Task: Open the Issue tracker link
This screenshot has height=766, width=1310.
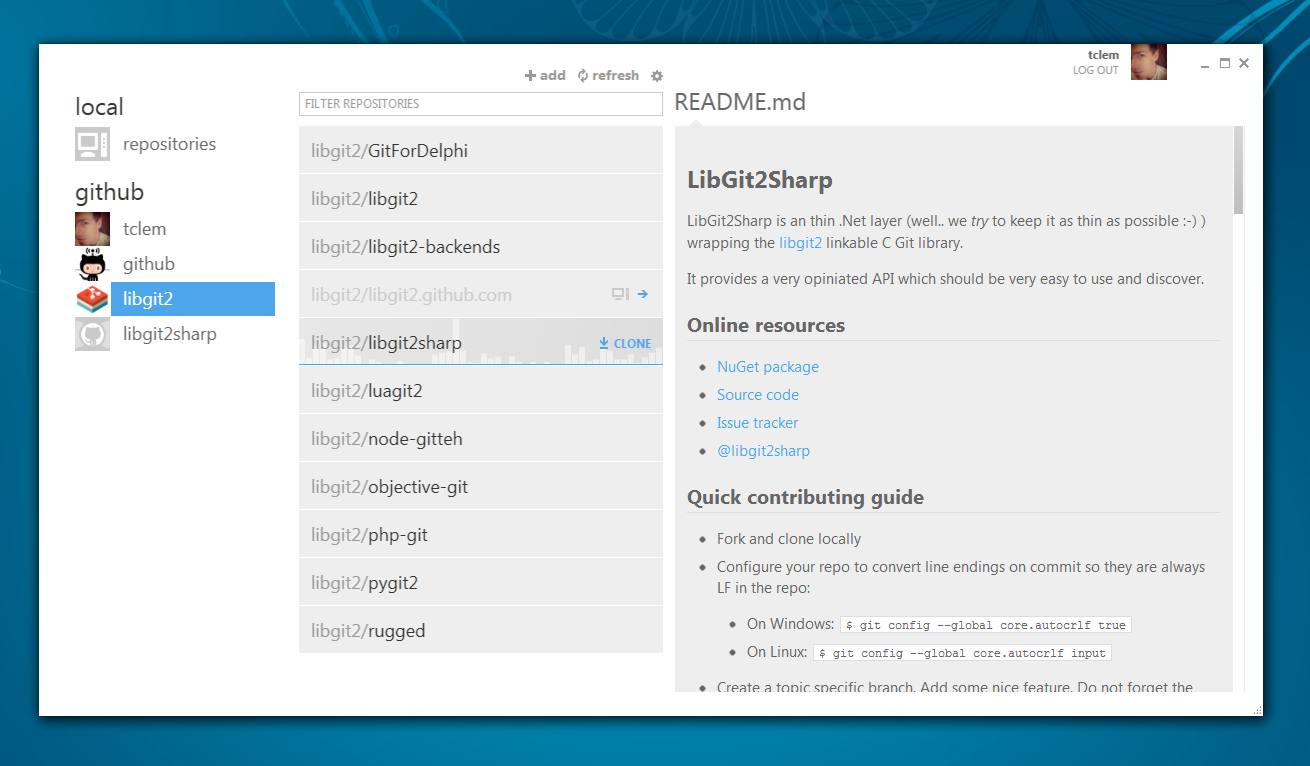Action: point(757,423)
